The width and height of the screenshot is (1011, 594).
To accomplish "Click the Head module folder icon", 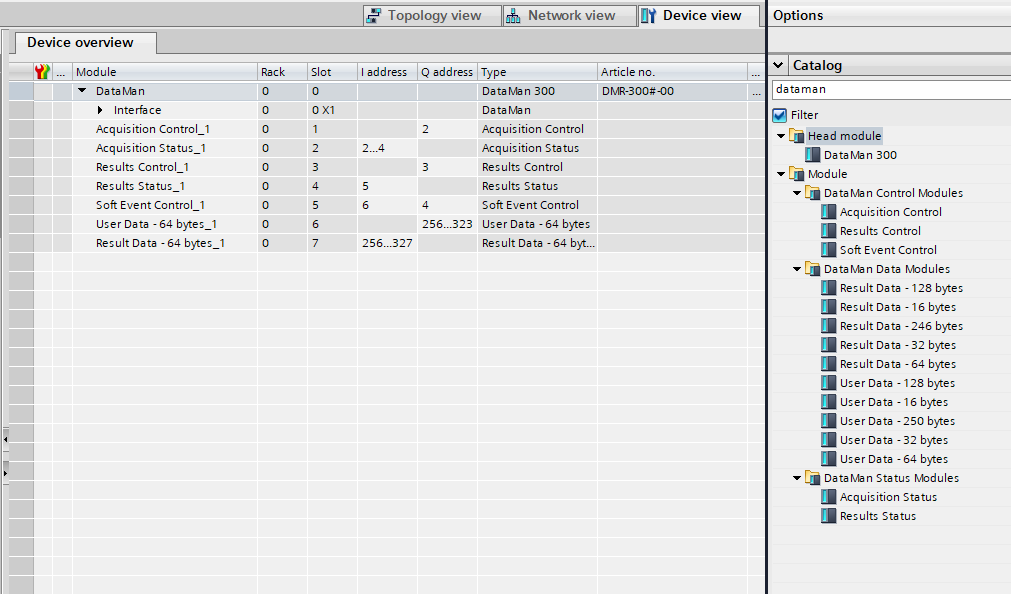I will point(796,136).
